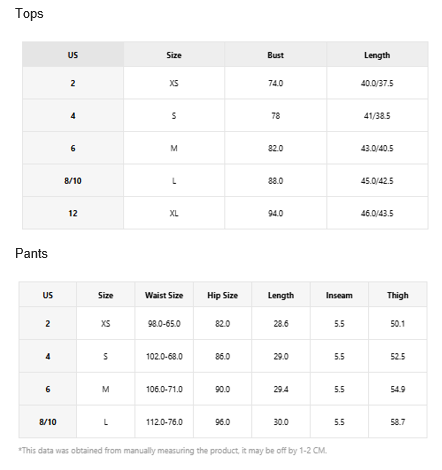The width and height of the screenshot is (442, 470).
Task: Click the XL size cell in Tops table
Action: click(x=174, y=213)
